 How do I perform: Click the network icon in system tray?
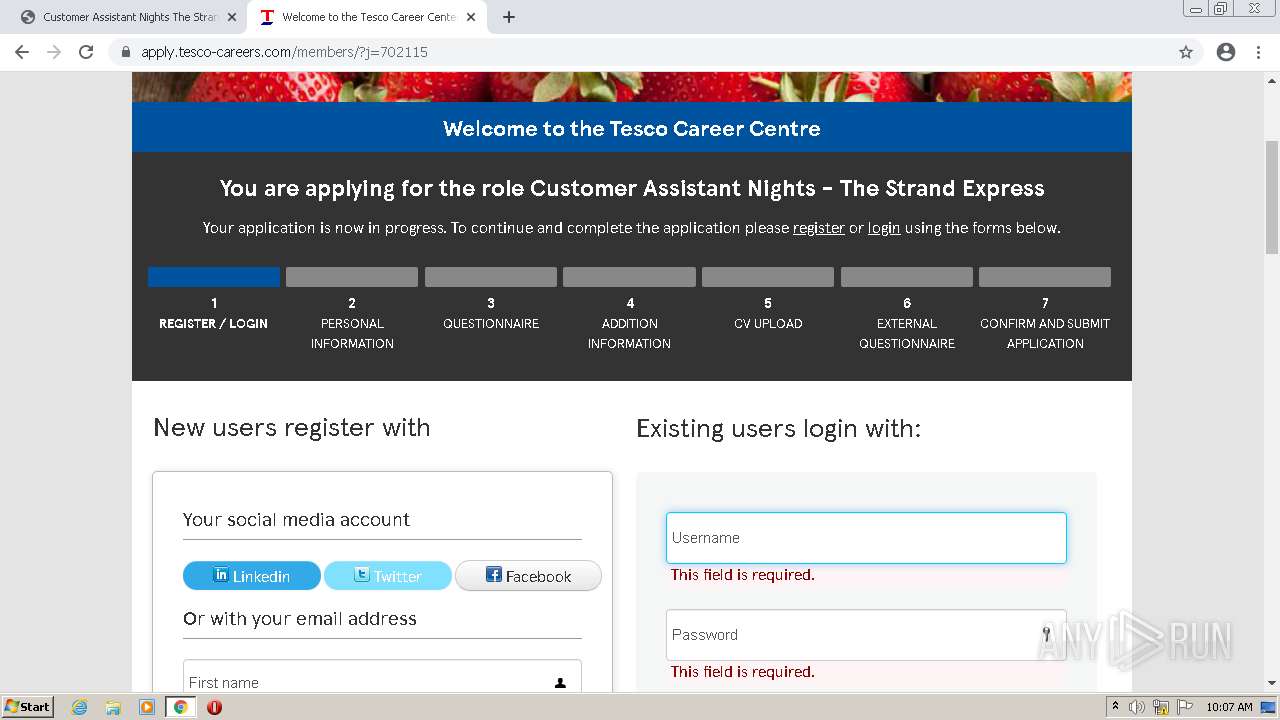click(x=1161, y=707)
